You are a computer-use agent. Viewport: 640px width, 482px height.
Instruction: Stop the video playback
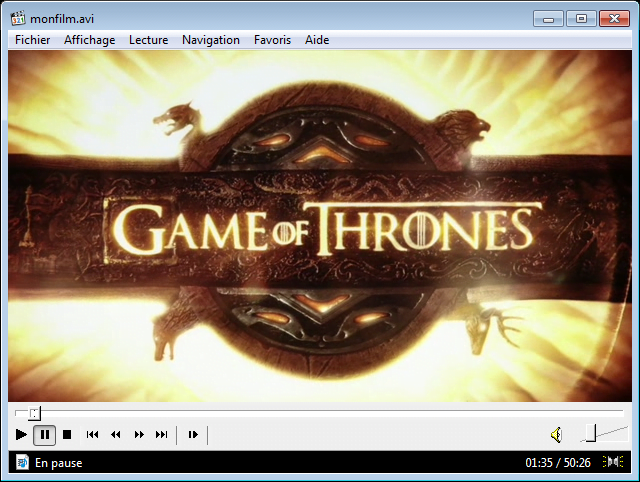point(67,434)
